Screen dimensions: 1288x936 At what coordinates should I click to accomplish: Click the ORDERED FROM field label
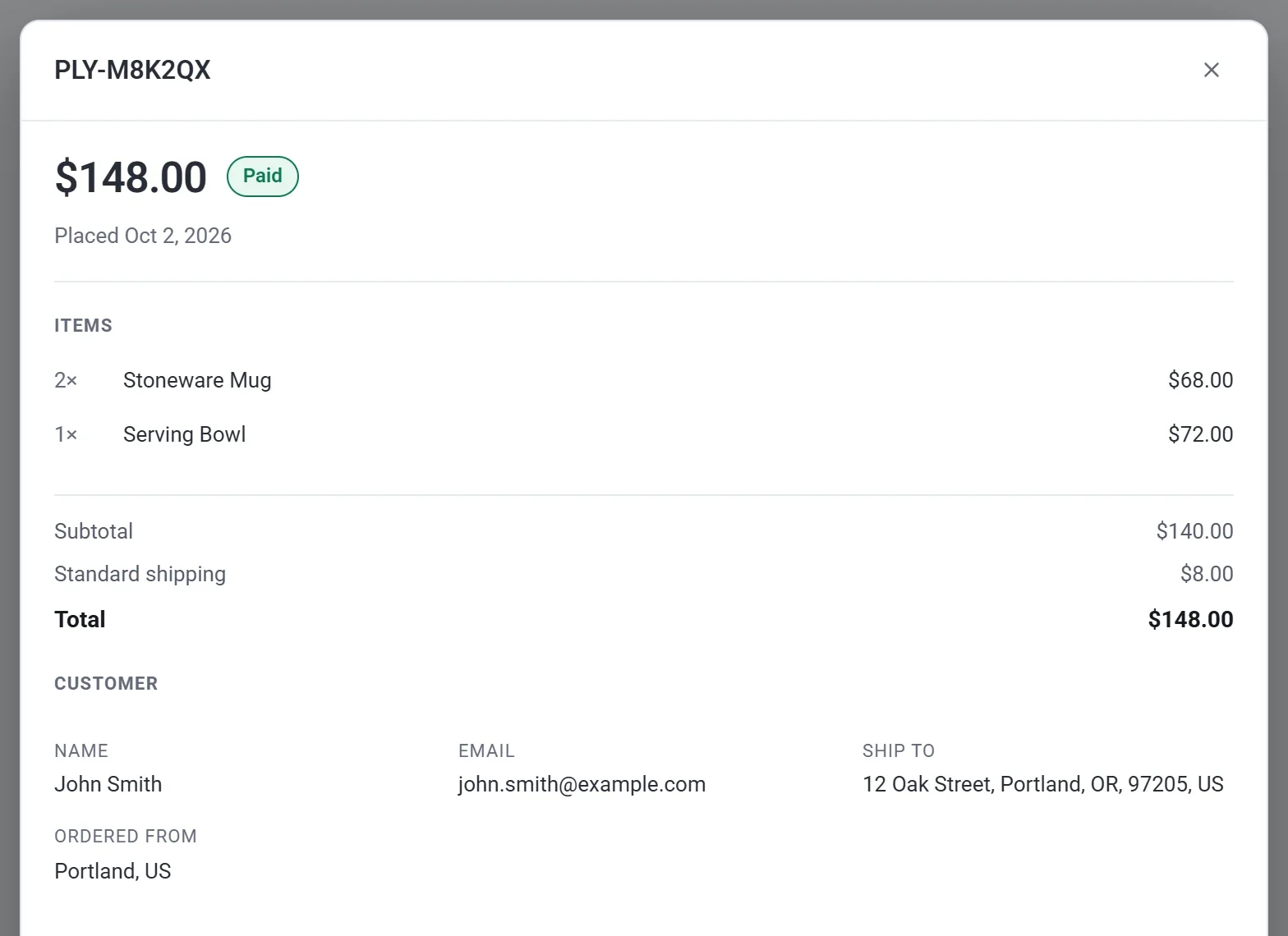pyautogui.click(x=126, y=837)
